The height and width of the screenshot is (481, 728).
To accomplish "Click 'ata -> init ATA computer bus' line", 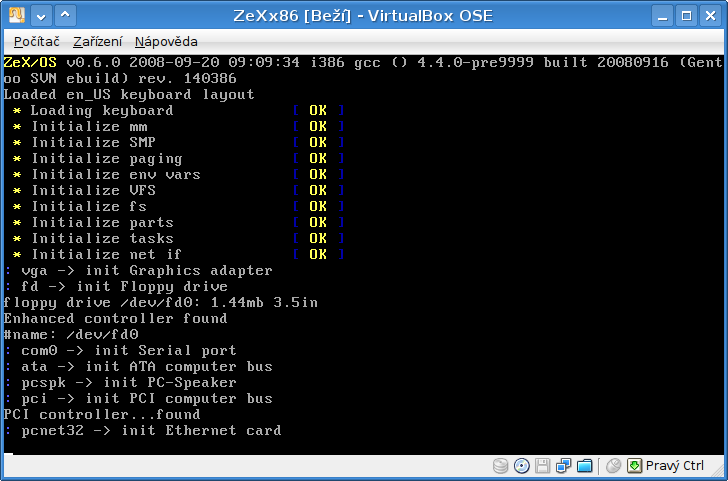I will pos(138,367).
